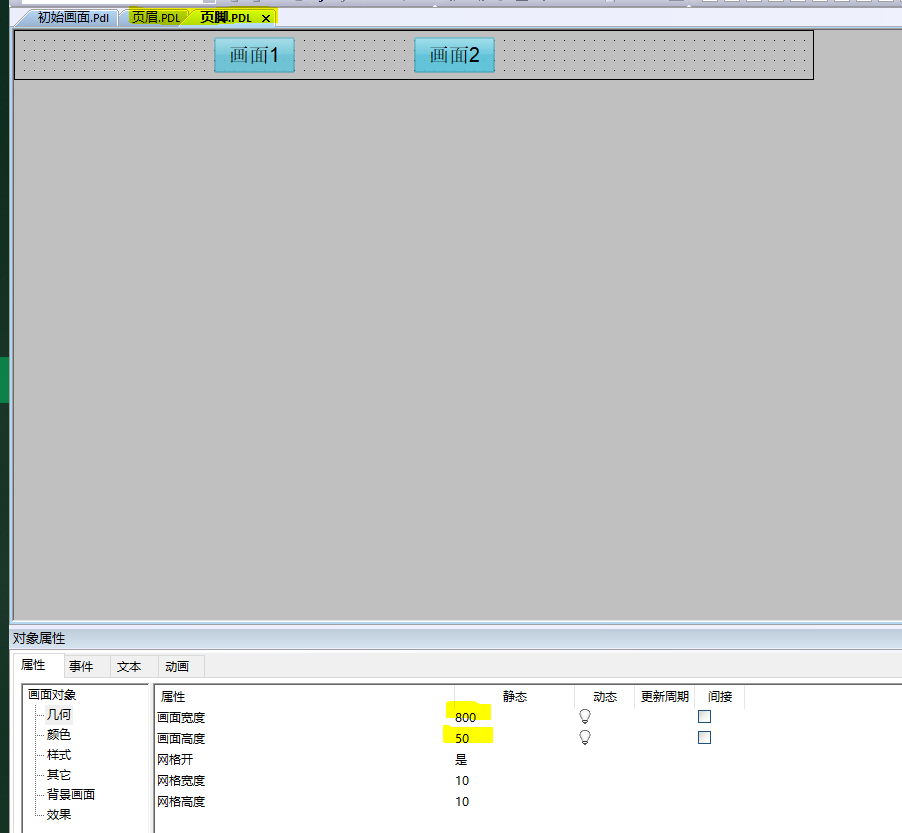Click the 对象属性 panel title bar
This screenshot has height=833, width=902.
click(x=456, y=639)
